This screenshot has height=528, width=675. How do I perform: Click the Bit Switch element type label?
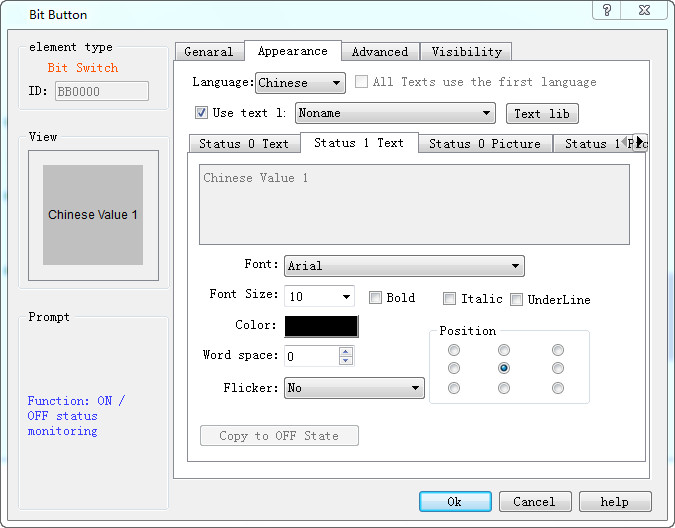click(83, 68)
